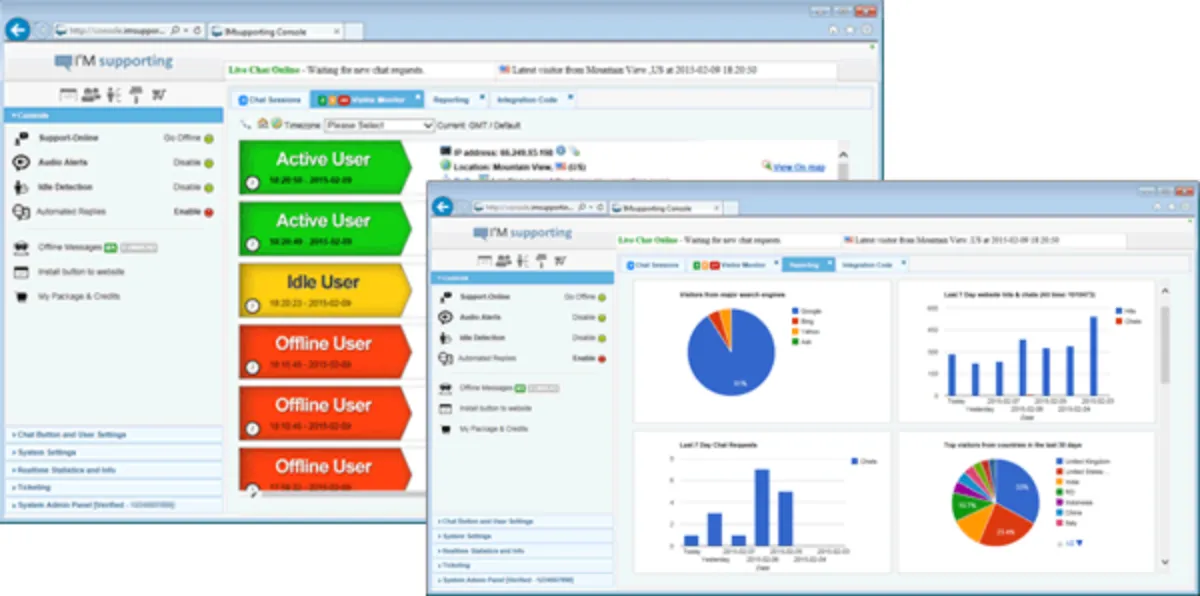Go back using the back window's browser arrow
The height and width of the screenshot is (596, 1200).
tap(17, 30)
